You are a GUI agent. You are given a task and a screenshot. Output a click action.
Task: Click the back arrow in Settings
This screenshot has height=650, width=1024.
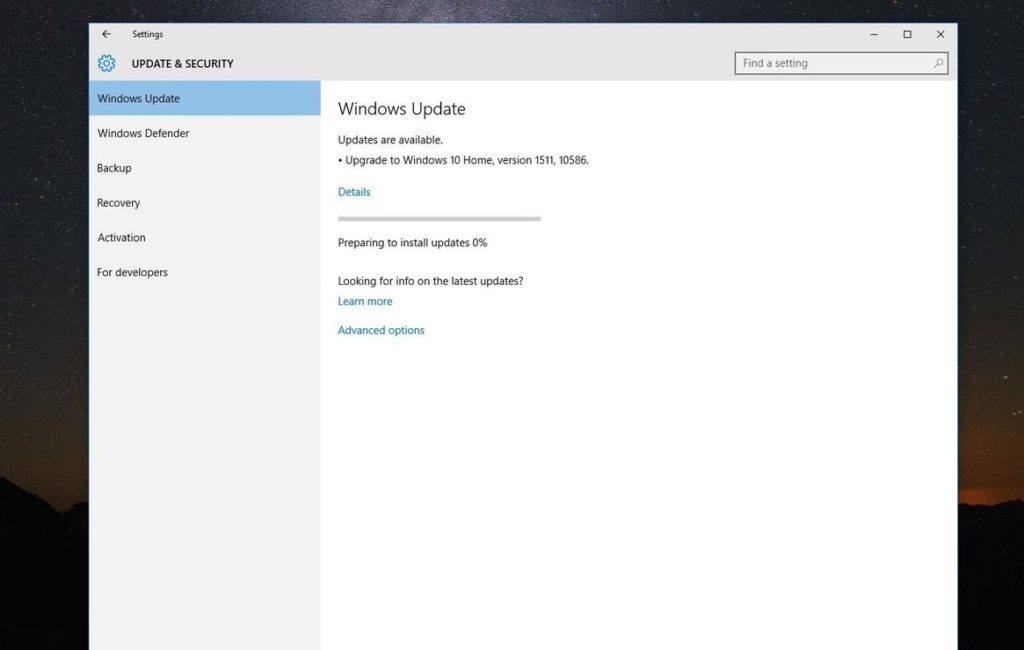click(x=107, y=34)
